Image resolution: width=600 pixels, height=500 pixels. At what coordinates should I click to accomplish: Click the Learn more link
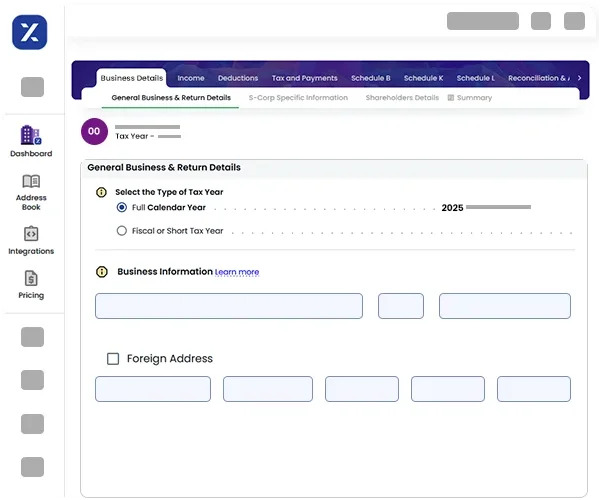[237, 272]
